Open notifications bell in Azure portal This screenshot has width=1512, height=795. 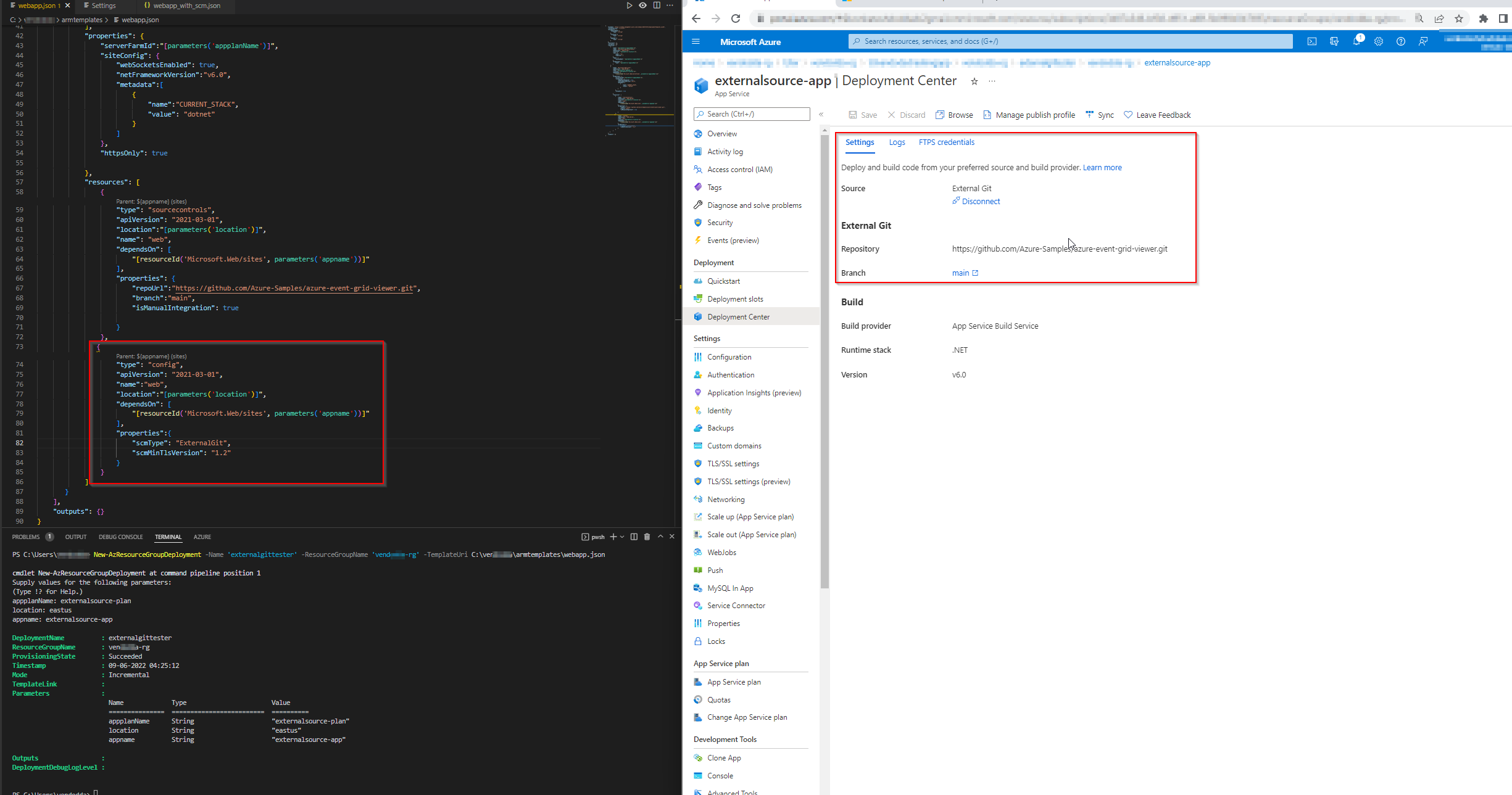point(1357,41)
